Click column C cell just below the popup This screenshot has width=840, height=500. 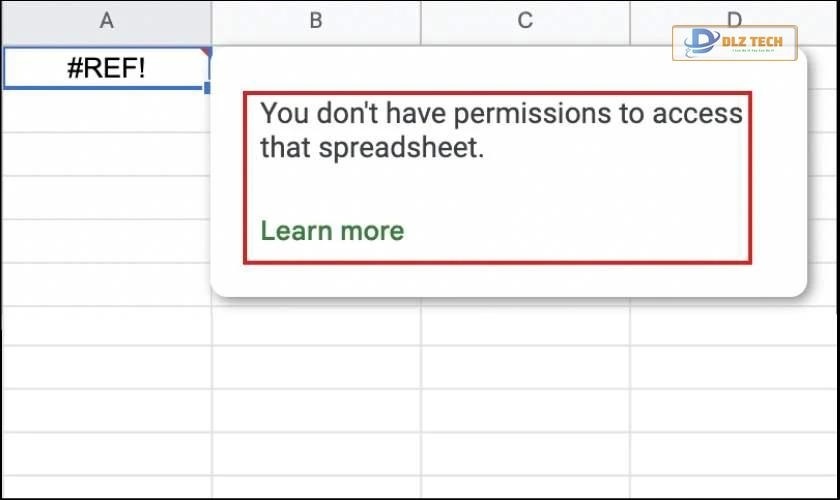coord(525,327)
